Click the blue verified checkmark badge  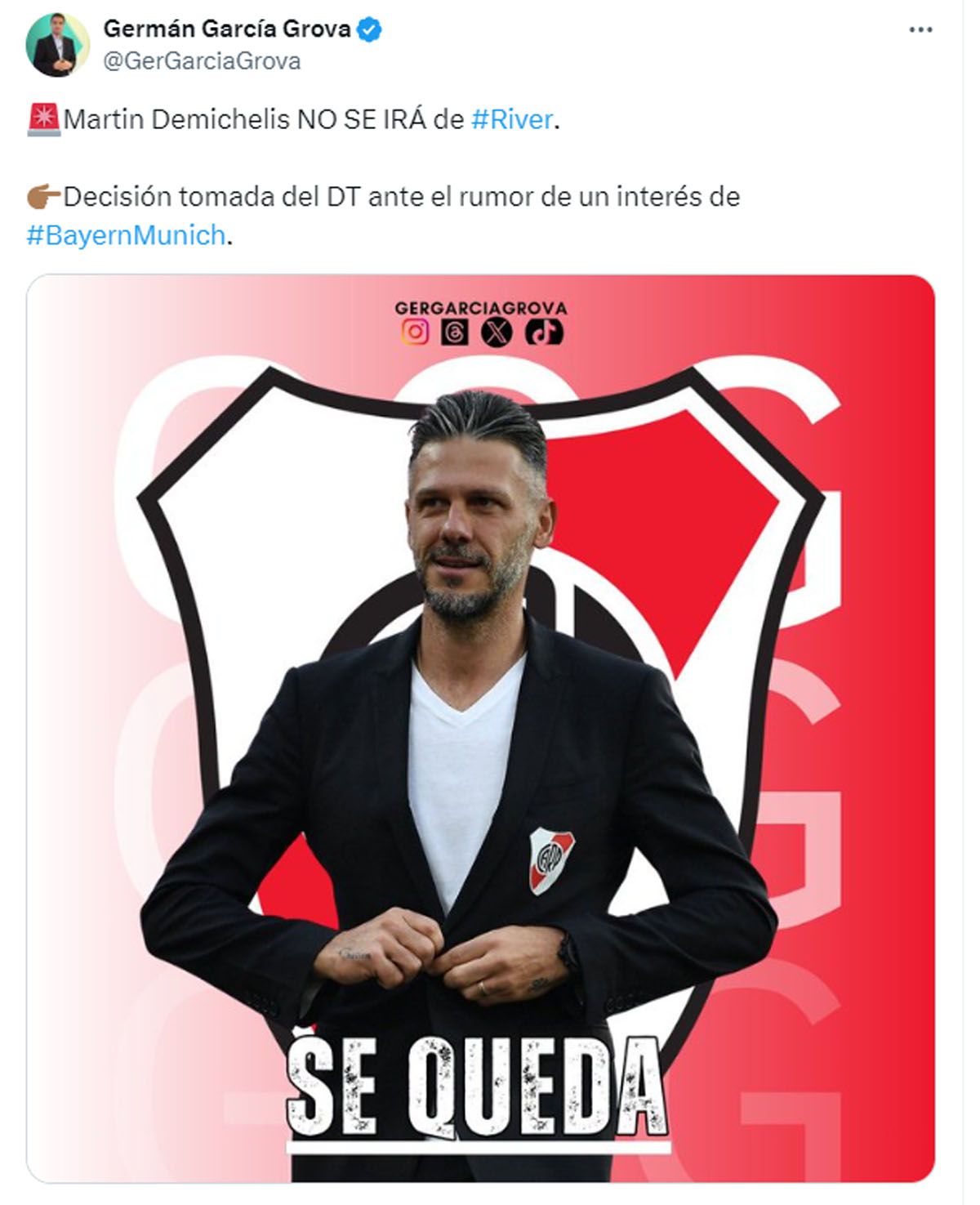tap(370, 29)
